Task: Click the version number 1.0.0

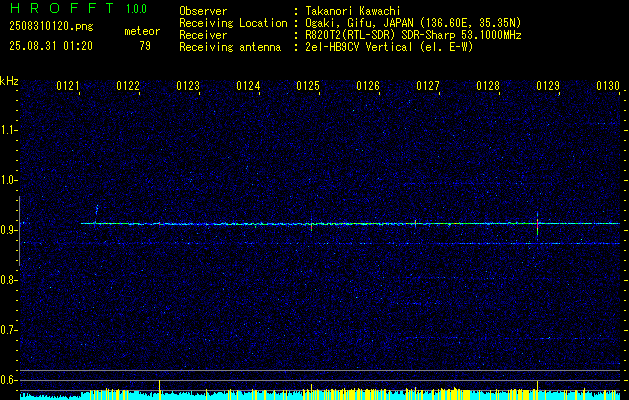Action: click(x=136, y=9)
